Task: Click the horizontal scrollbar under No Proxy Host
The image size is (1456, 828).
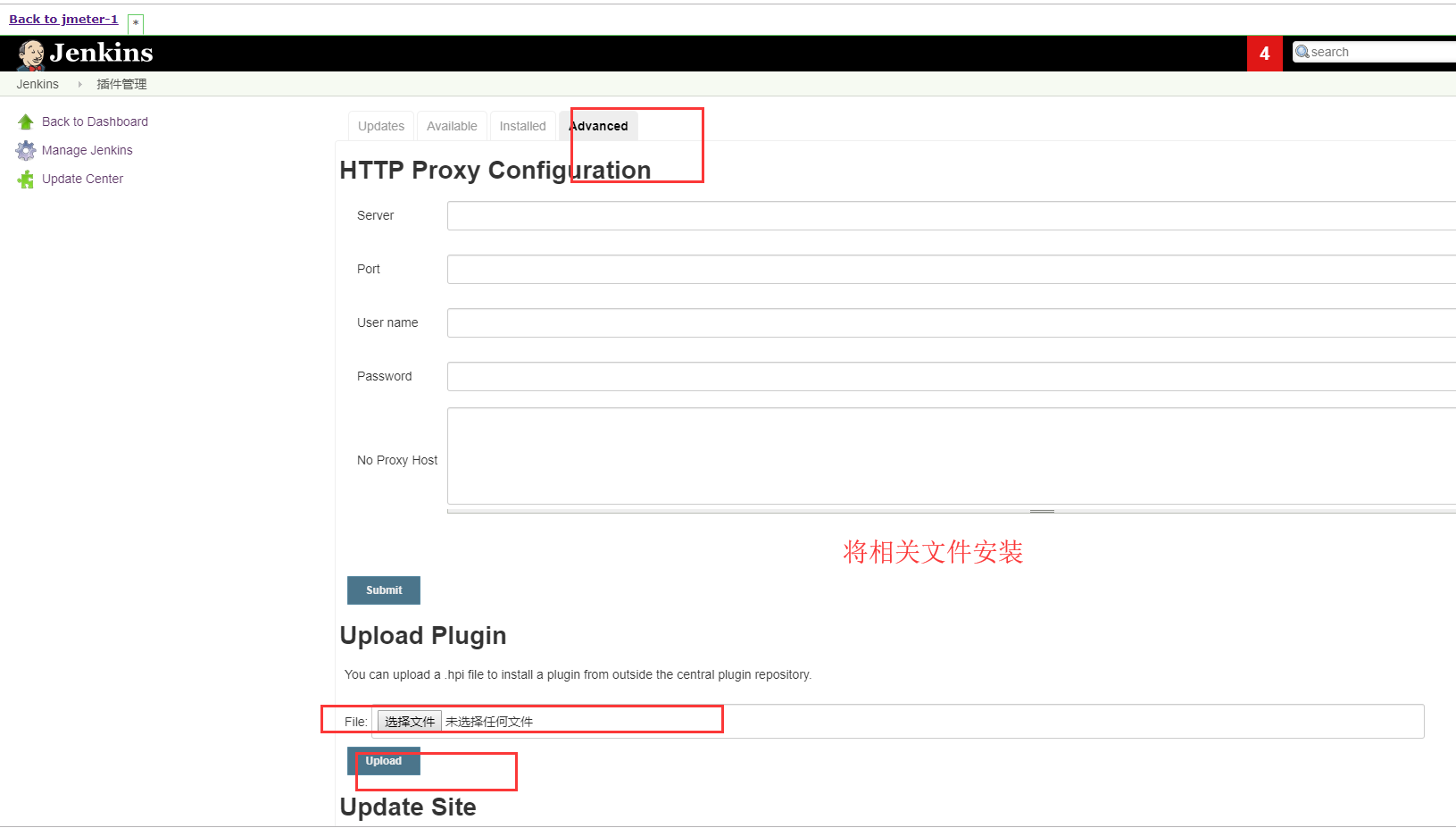Action: 1042,511
